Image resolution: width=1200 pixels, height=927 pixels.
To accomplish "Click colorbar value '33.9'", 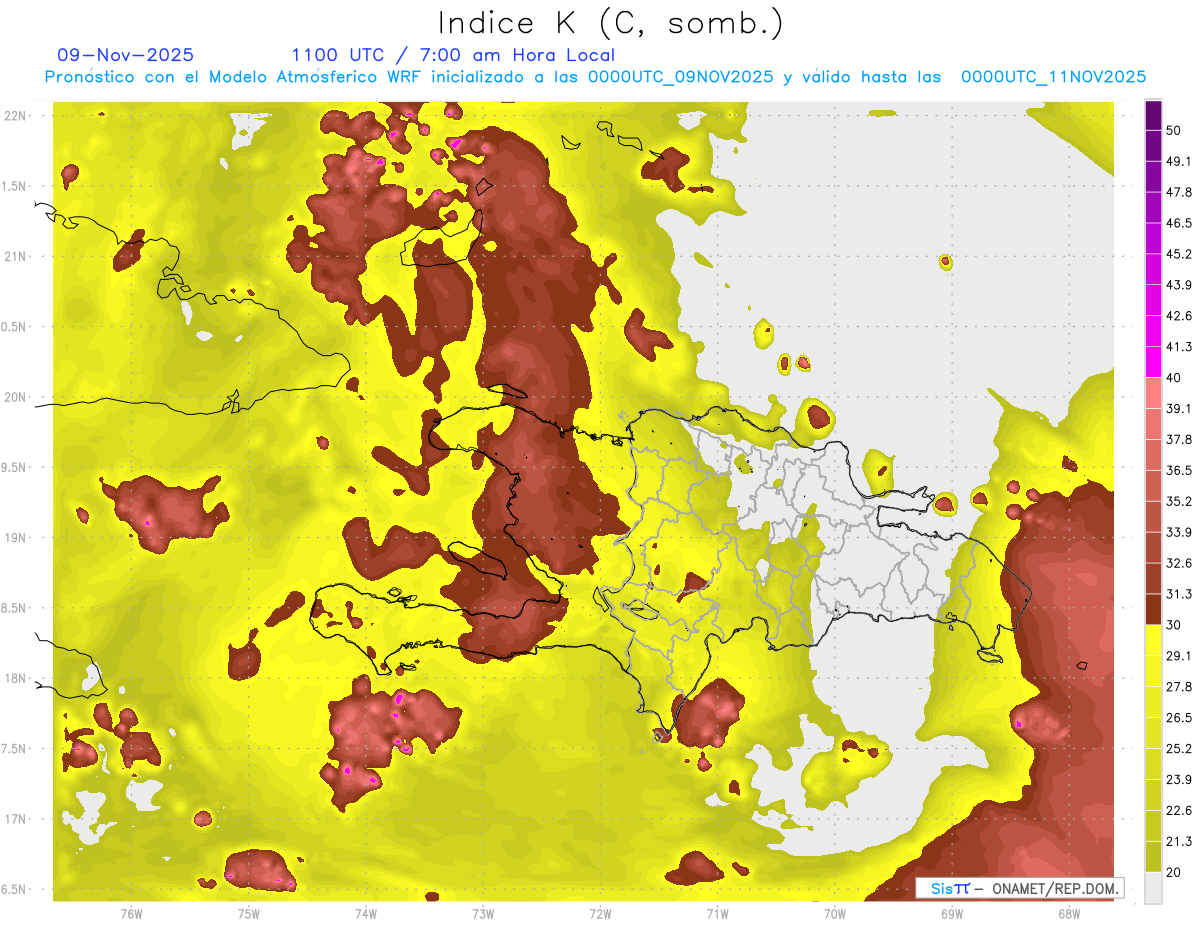I will tap(1179, 532).
